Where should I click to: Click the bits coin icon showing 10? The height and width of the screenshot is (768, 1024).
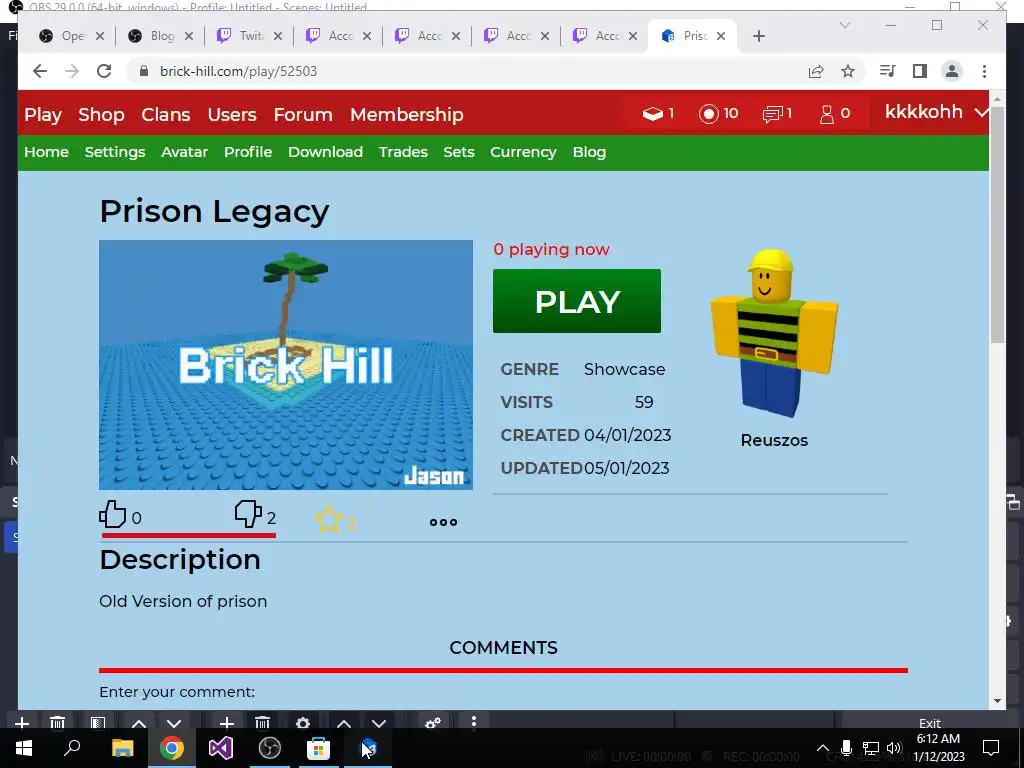[709, 114]
